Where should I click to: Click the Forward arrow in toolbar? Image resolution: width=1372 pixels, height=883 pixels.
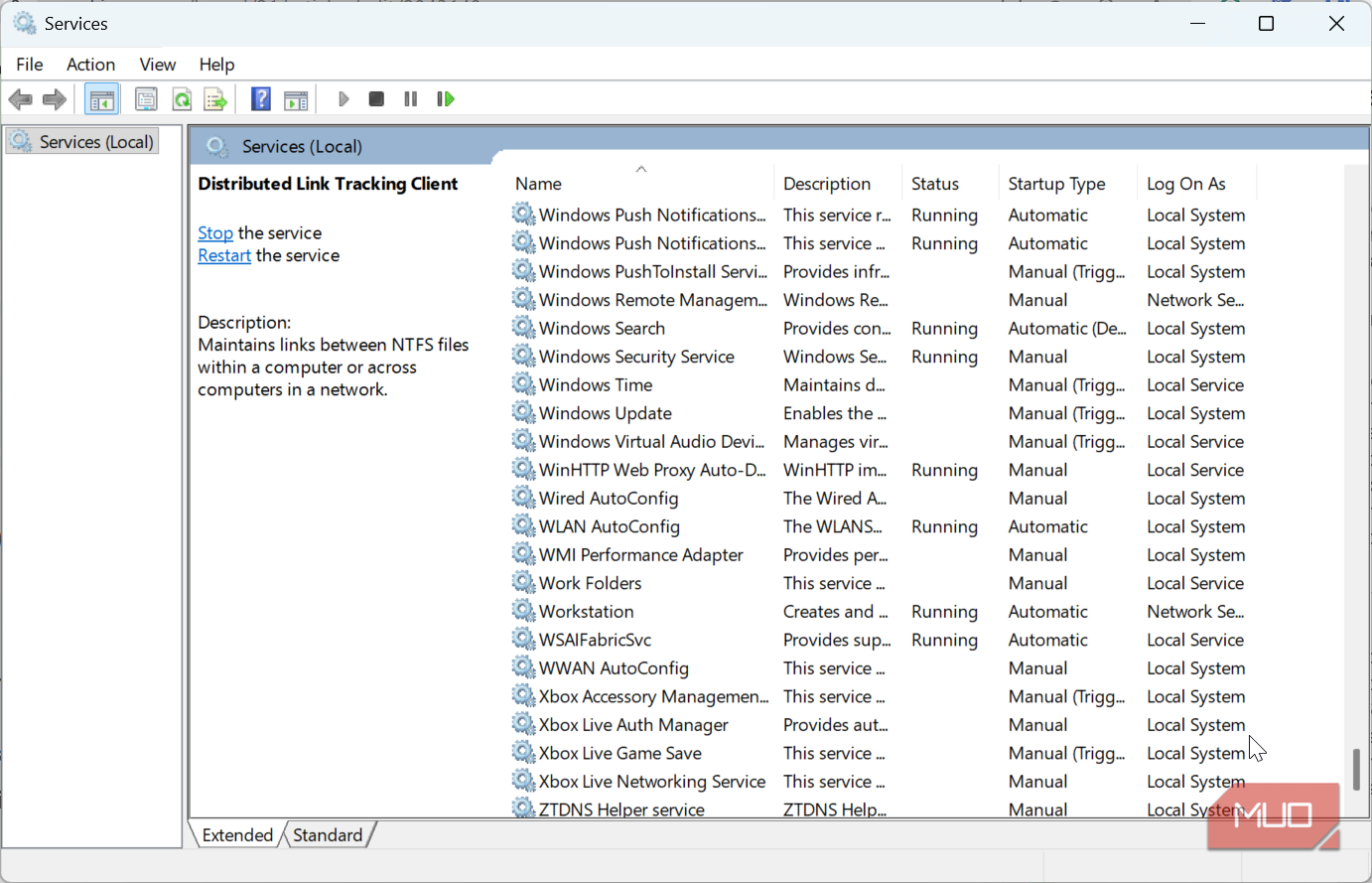point(55,99)
